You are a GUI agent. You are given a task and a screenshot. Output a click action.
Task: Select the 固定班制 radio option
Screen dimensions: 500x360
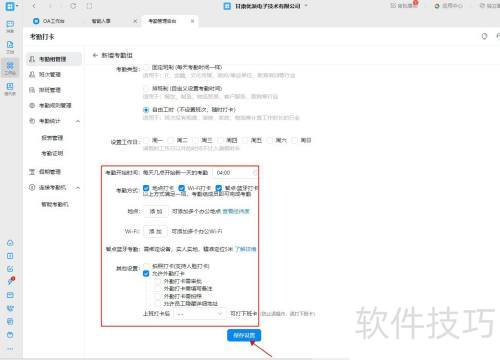click(146, 68)
